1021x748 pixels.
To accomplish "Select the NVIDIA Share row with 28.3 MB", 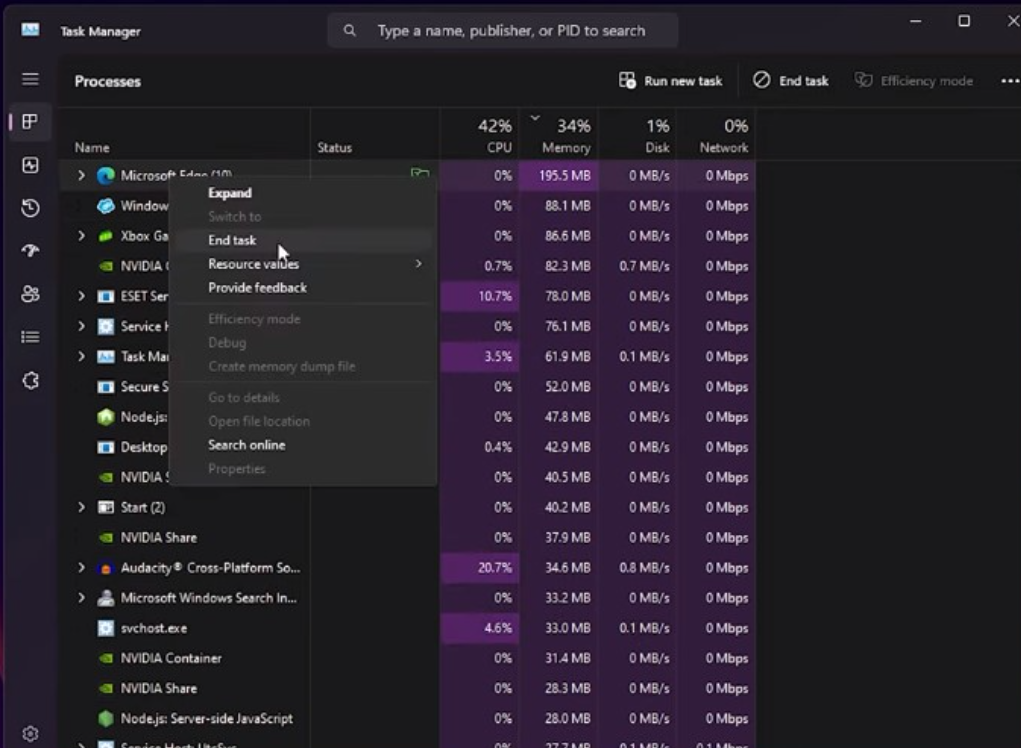I will click(x=407, y=689).
